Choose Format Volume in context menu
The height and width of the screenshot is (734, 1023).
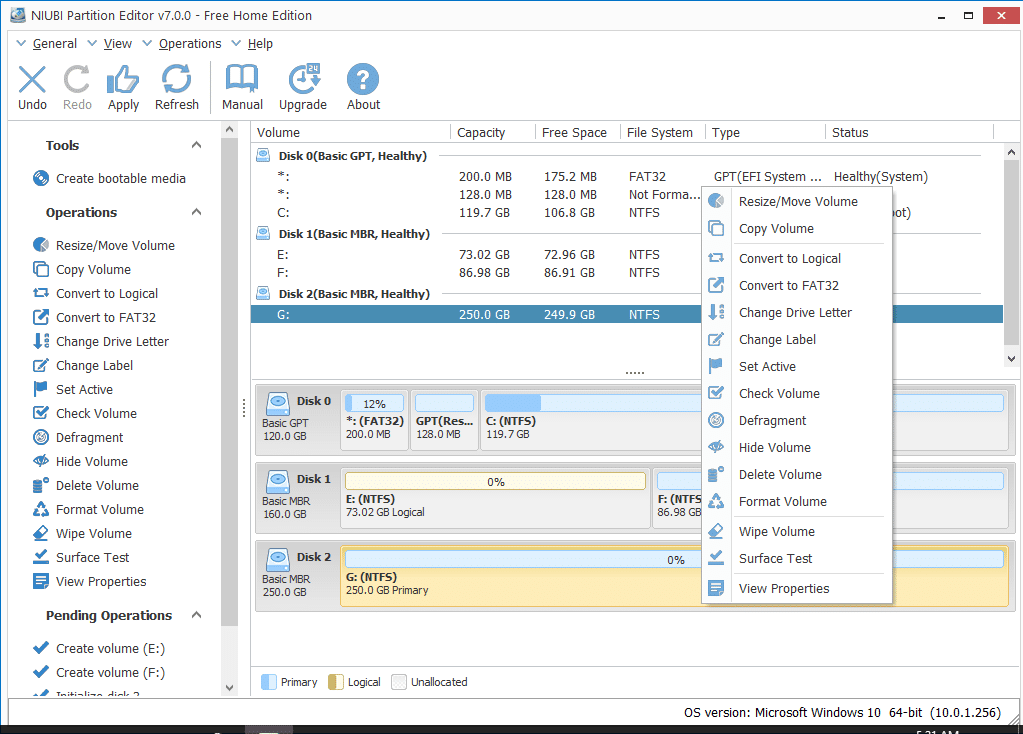point(797,501)
